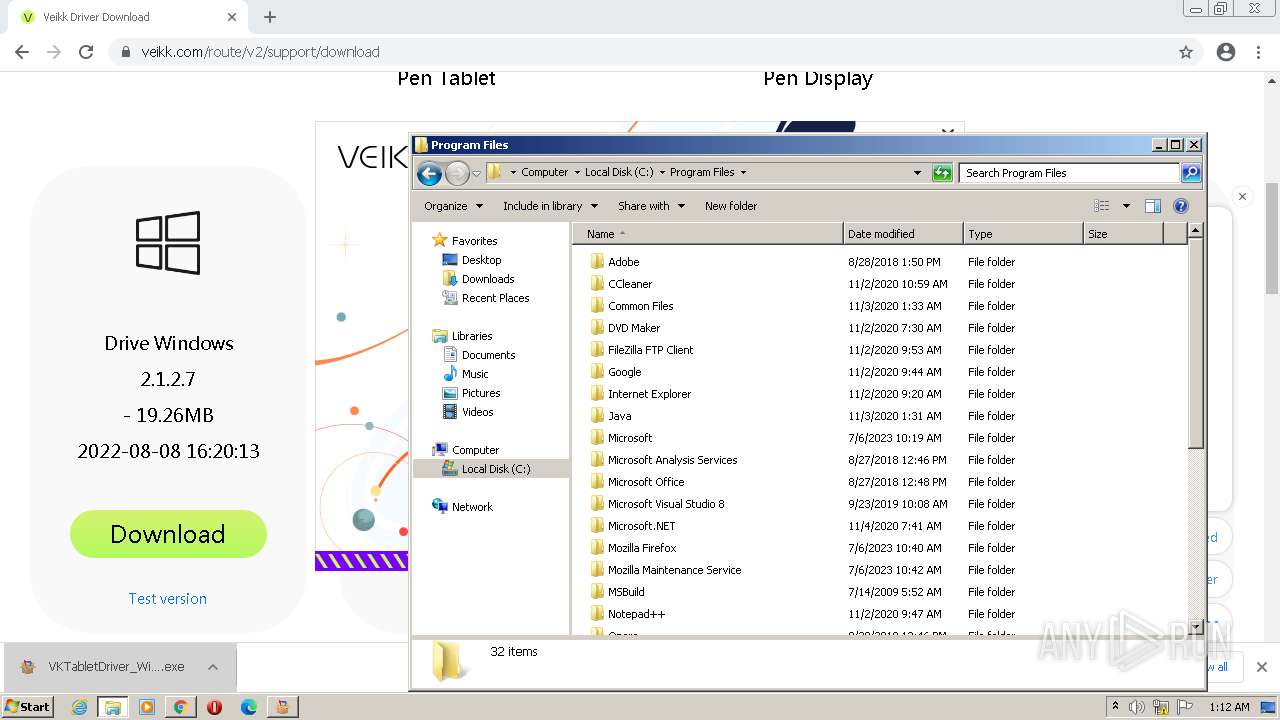Open Explorer help
The width and height of the screenshot is (1280, 720).
coord(1181,206)
